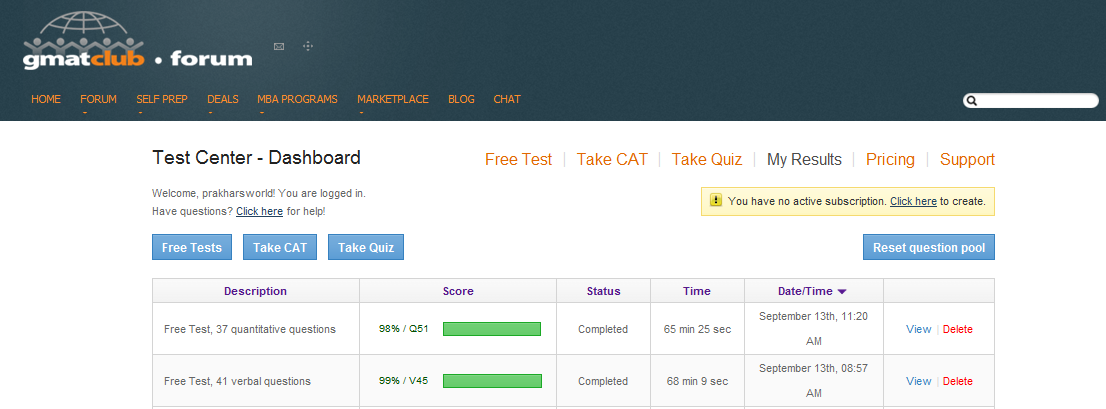Click the blue Free Tests button
1106x409 pixels.
pos(192,248)
